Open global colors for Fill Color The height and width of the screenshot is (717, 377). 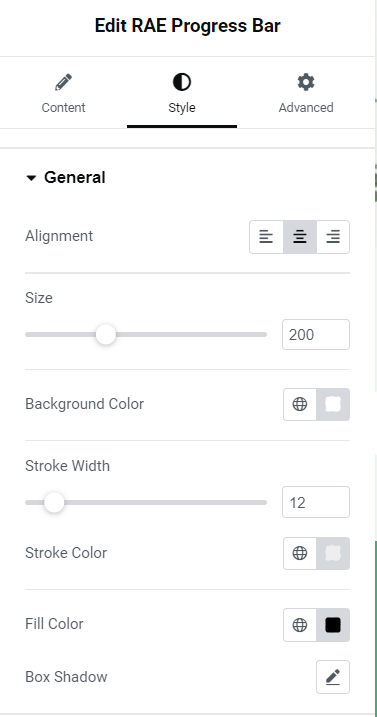pos(300,625)
